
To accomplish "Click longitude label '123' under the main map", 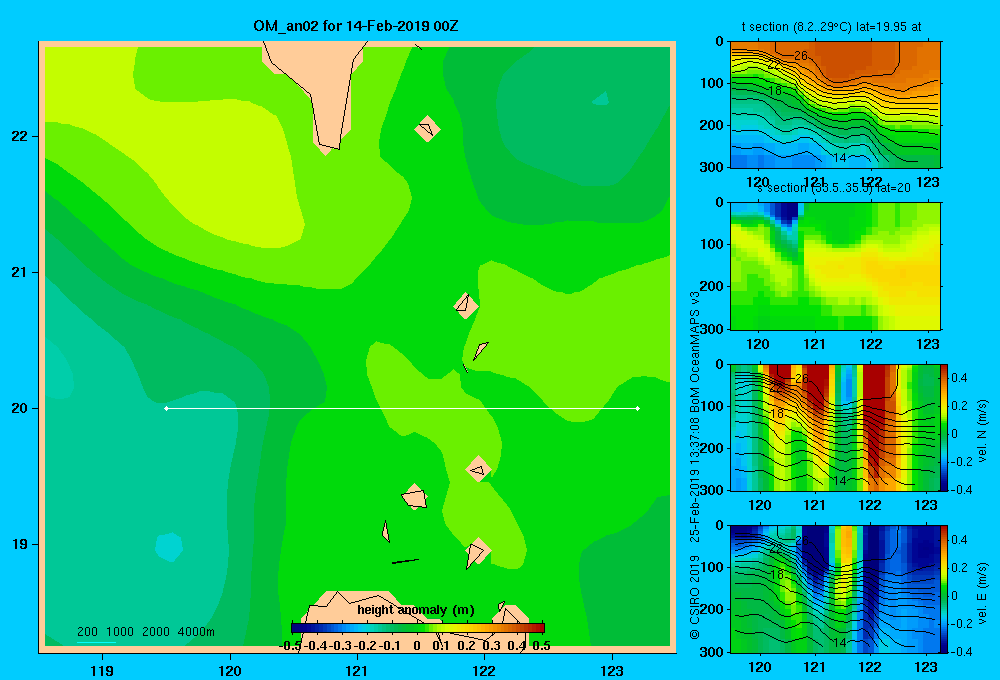I will coord(612,670).
